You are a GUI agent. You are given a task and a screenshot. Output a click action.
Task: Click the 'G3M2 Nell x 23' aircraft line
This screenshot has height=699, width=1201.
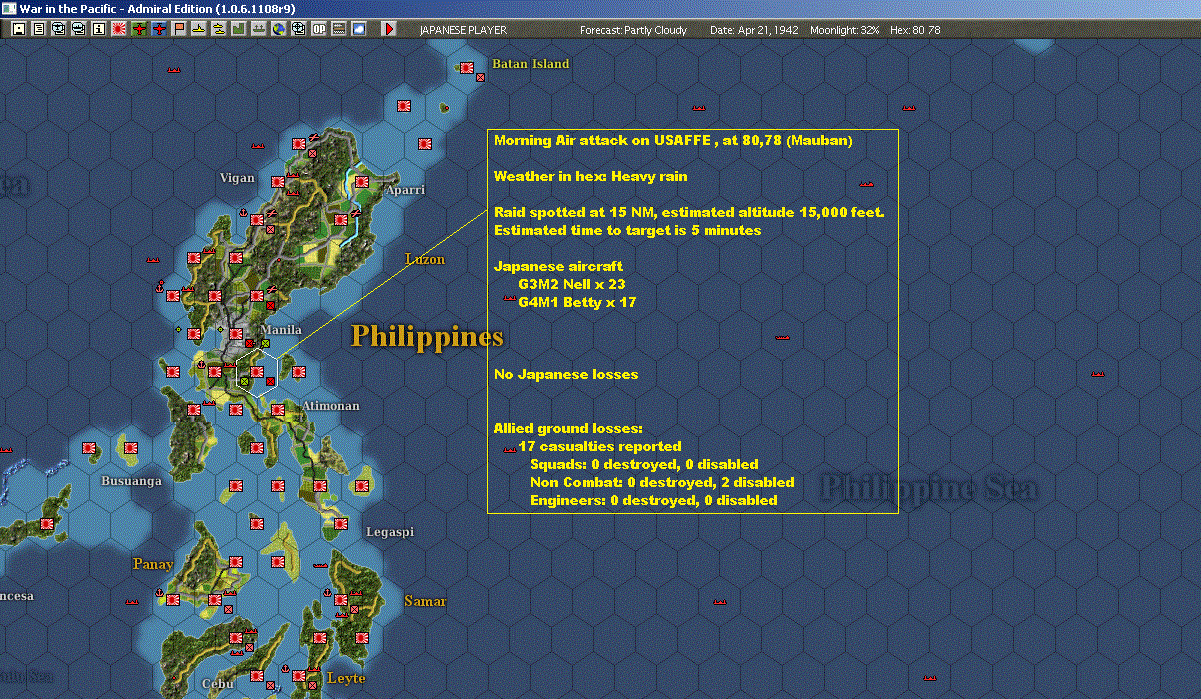[572, 284]
